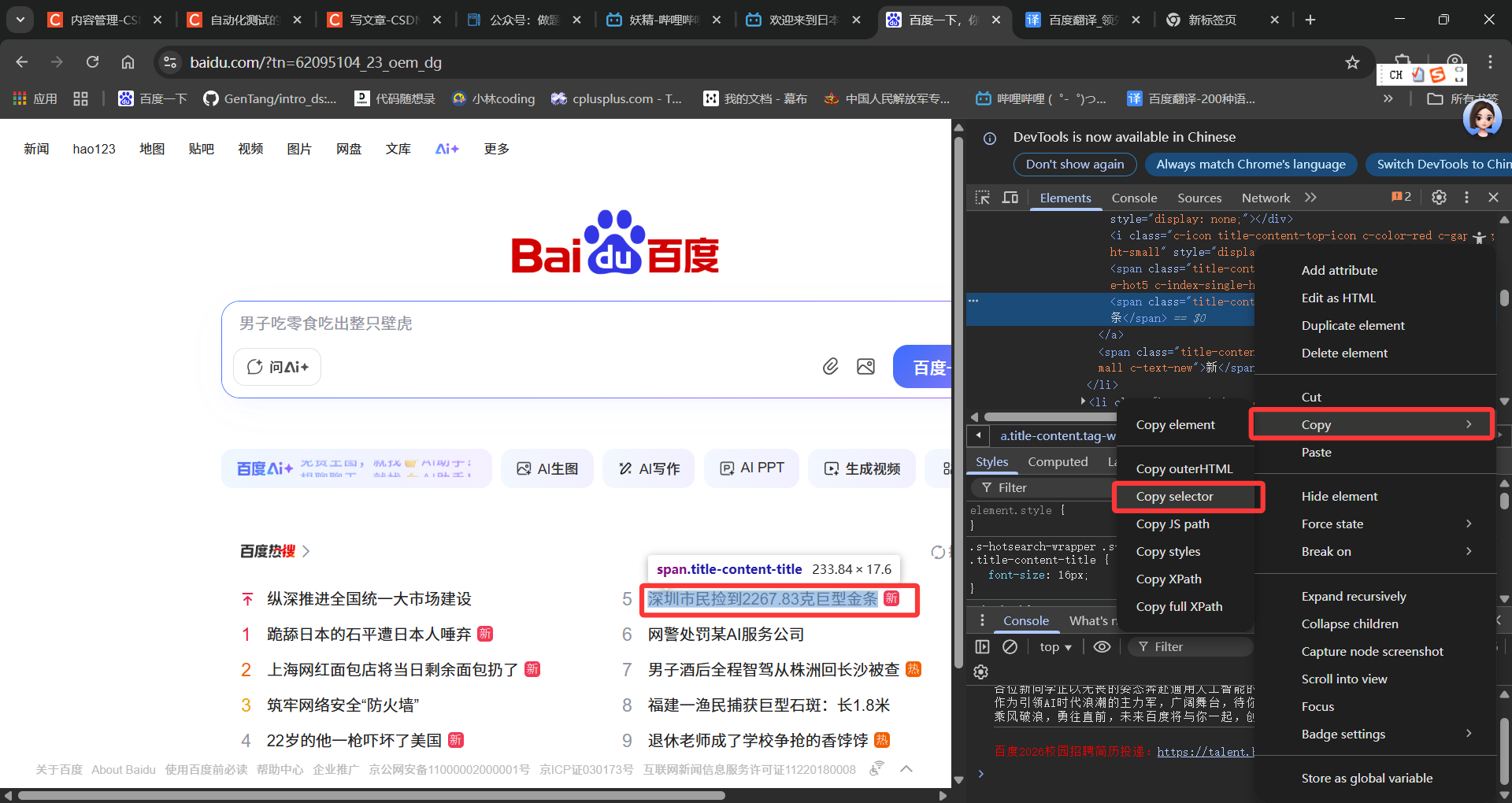Screen dimensions: 1512x803
Task: Open DevTools settings gear
Action: tap(1439, 198)
